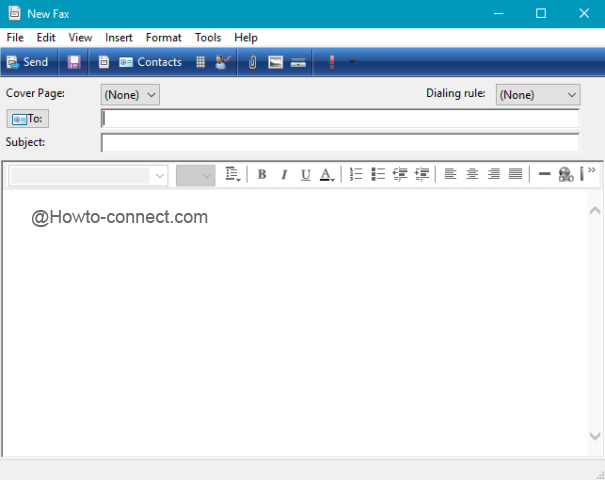Expand the Dialing rule dropdown
The height and width of the screenshot is (480, 605).
tap(538, 95)
